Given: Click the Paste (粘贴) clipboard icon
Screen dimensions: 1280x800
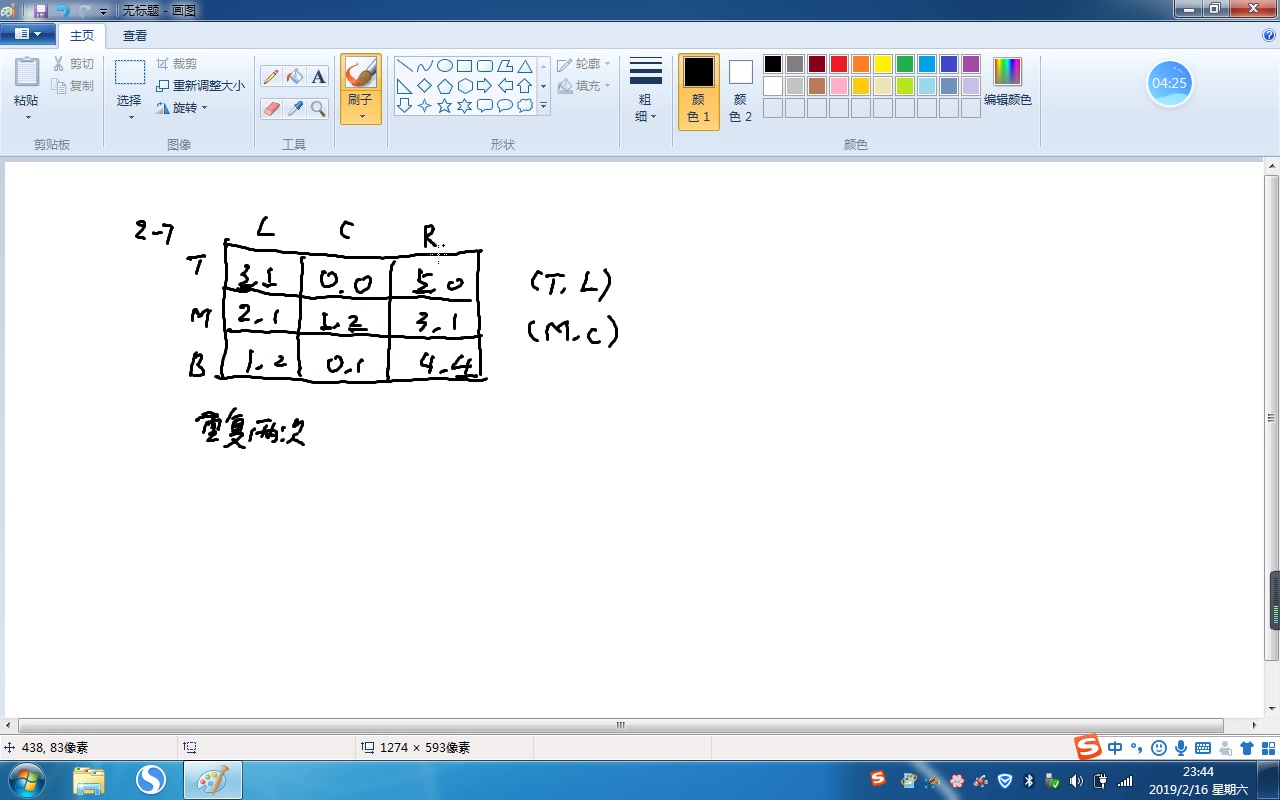Looking at the screenshot, I should point(27,73).
